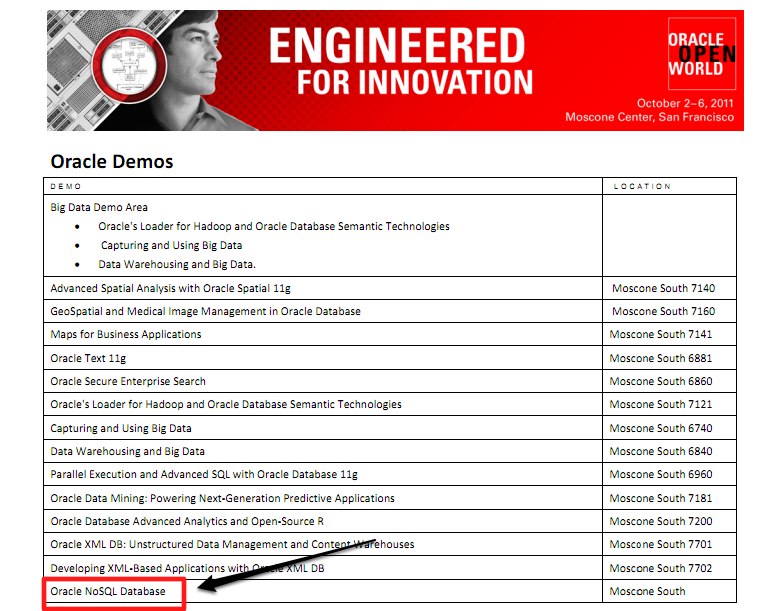Image resolution: width=777 pixels, height=611 pixels.
Task: Select Parallel Execution and Advanced SQL row
Action: pos(203,474)
